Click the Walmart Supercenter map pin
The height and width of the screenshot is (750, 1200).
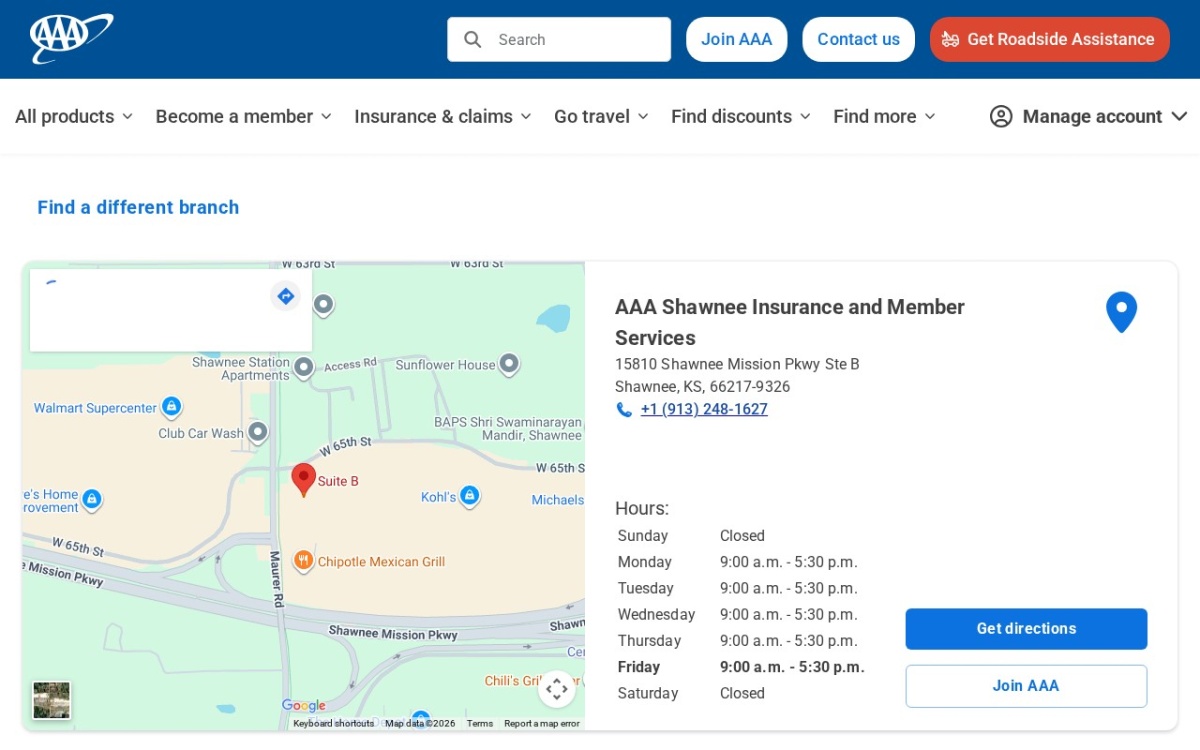[x=172, y=407]
